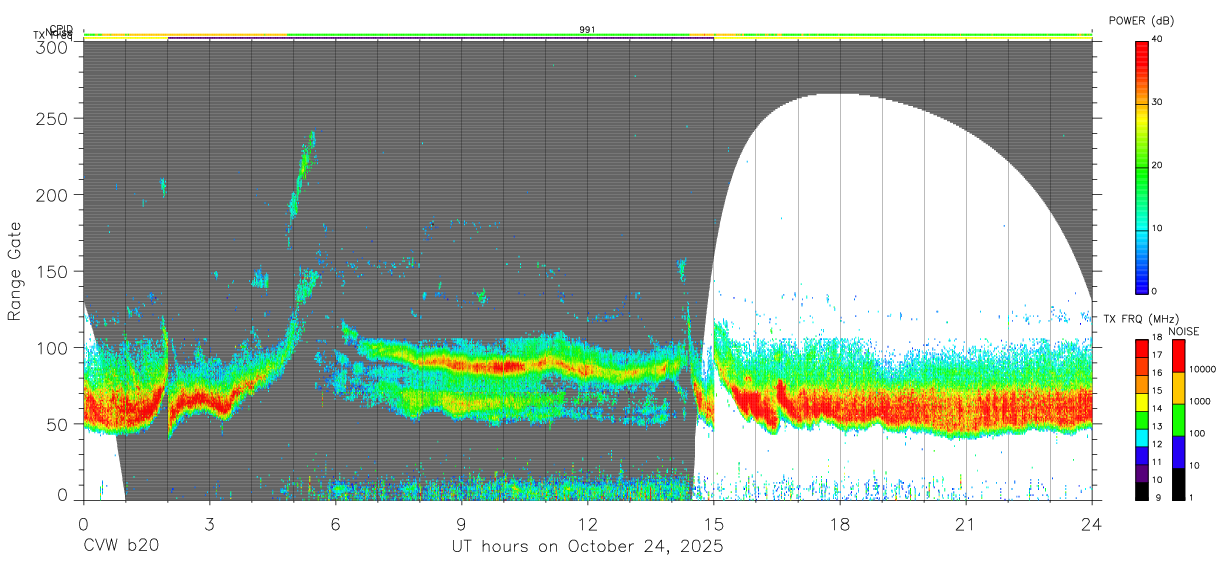Click the 250 tick label on the Range Gate axis
The image size is (1228, 567).
click(53, 118)
